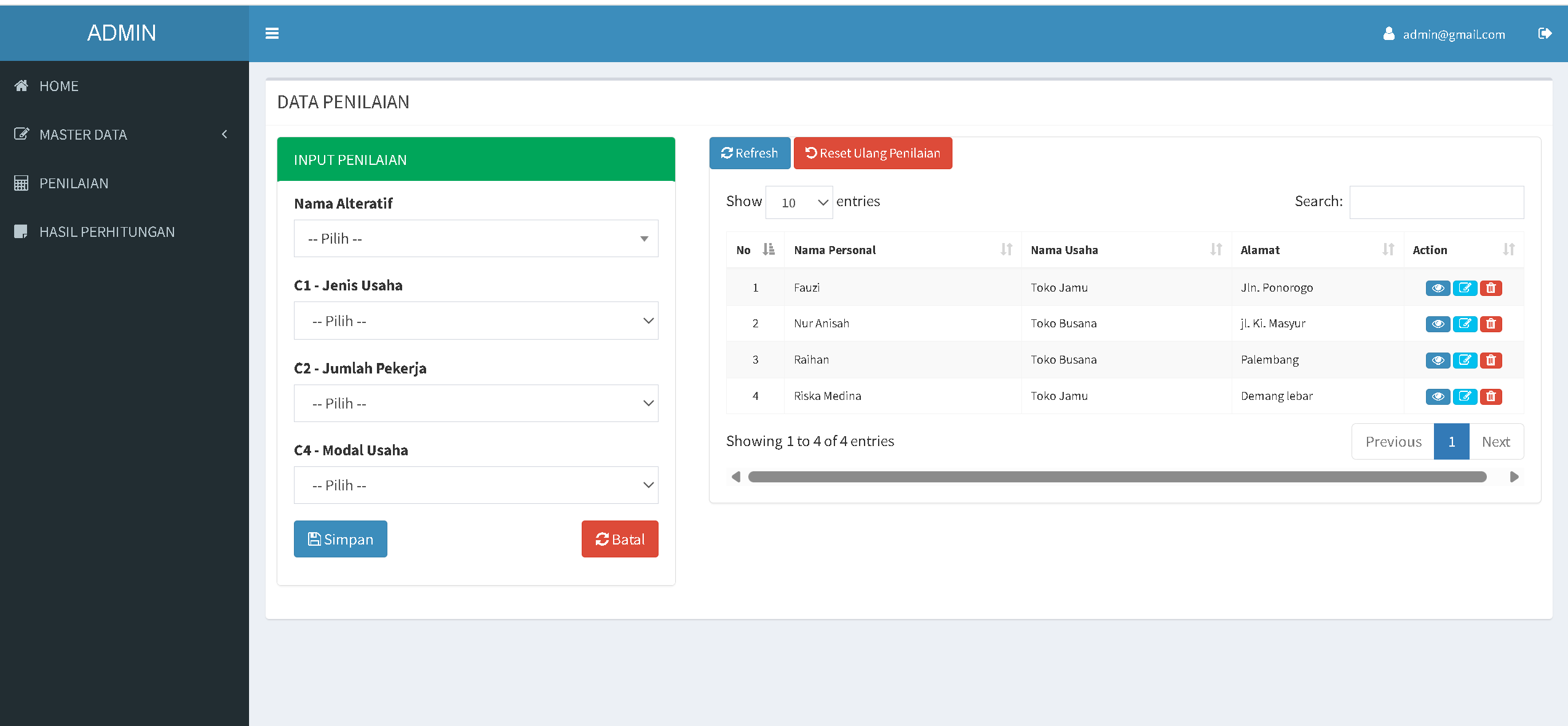Click edit icon for Raihan row
The image size is (1568, 726).
[x=1465, y=360]
